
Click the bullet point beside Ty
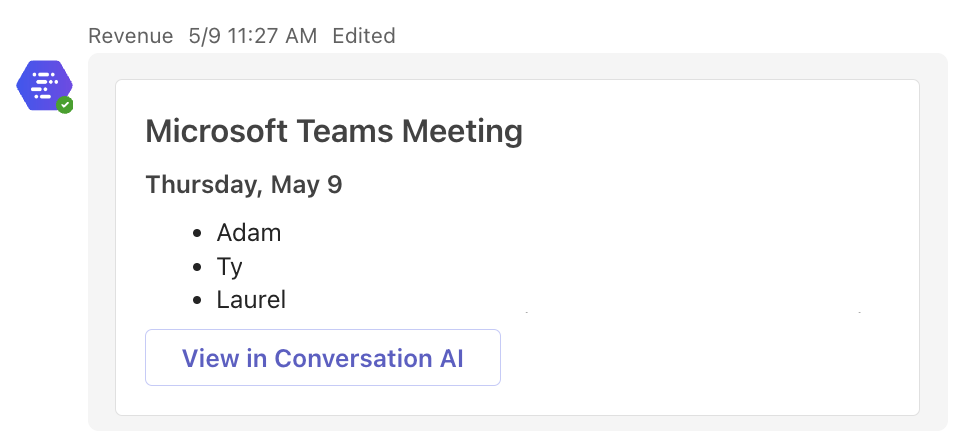click(x=197, y=267)
